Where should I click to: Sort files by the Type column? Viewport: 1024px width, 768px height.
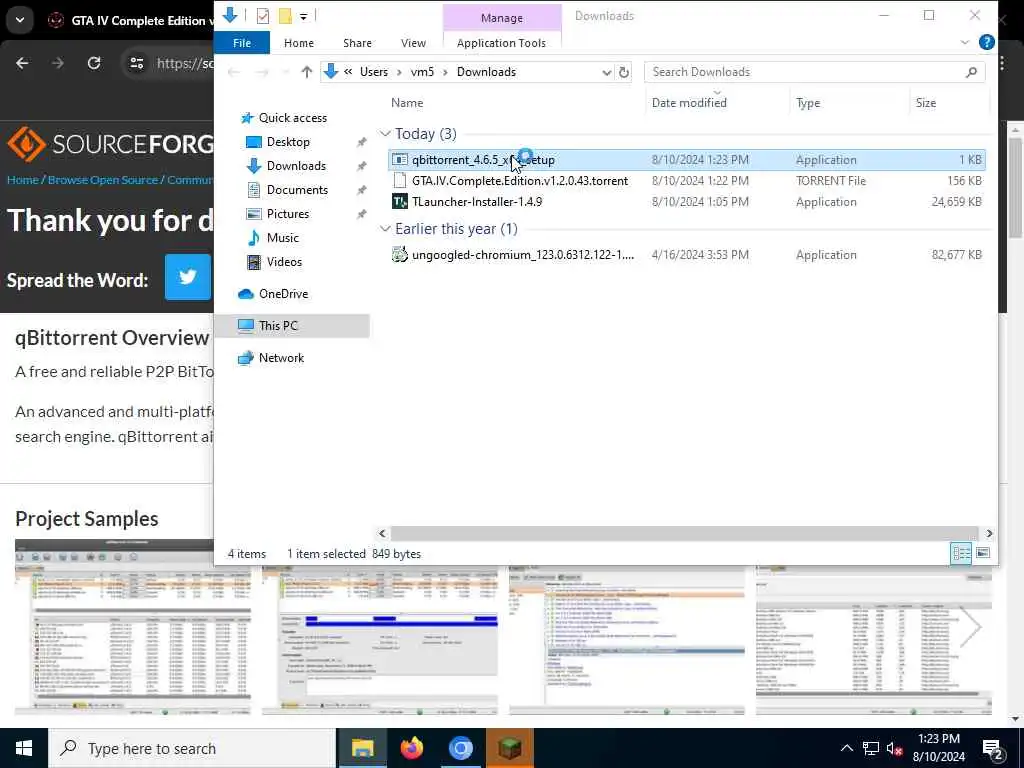pos(808,103)
